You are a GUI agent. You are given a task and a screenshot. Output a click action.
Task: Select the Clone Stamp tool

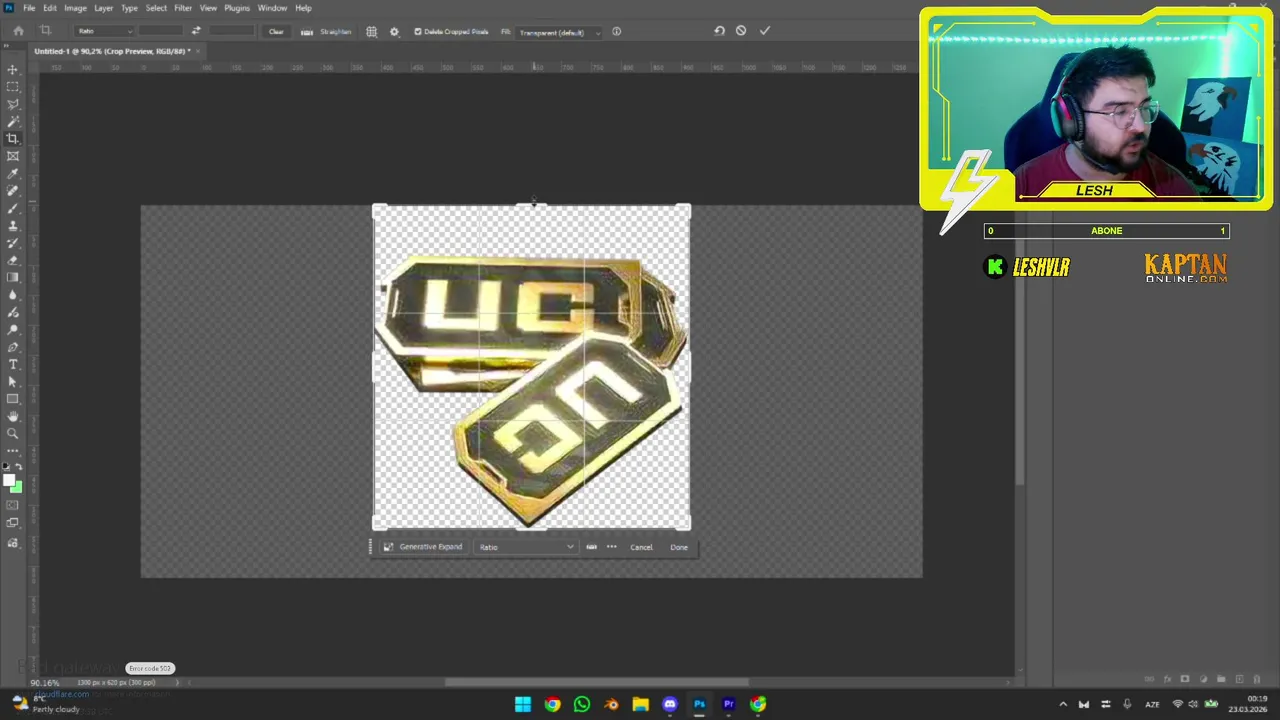(13, 226)
